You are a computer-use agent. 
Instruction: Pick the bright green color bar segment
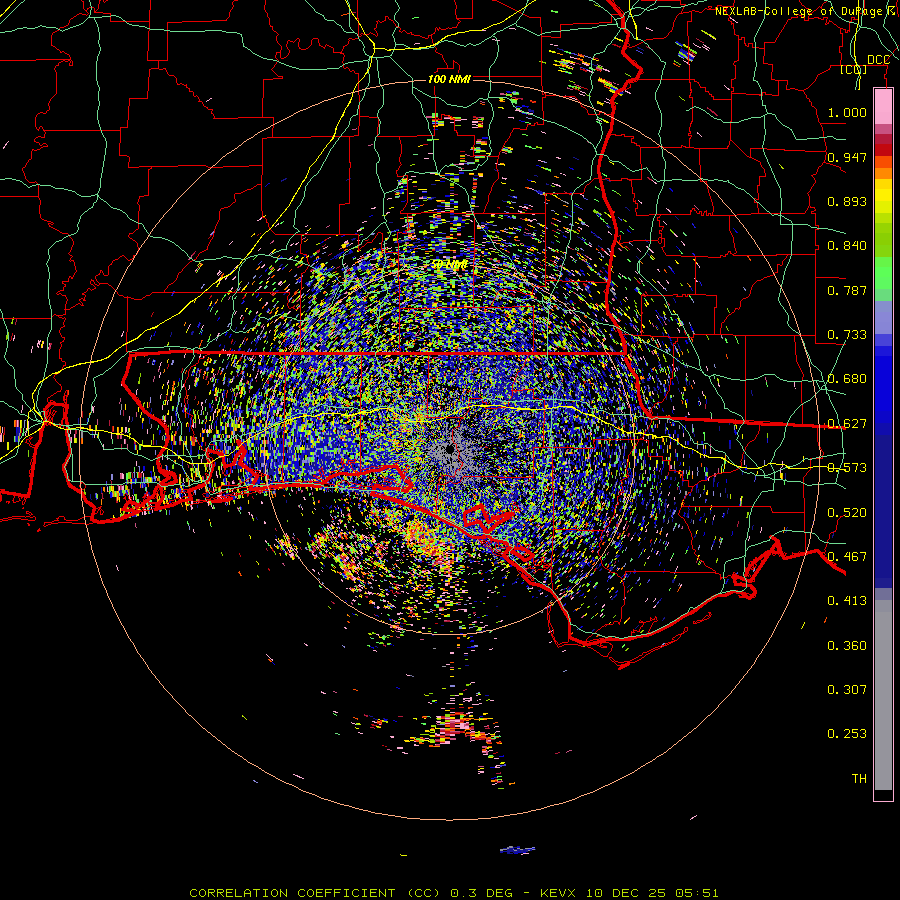883,273
